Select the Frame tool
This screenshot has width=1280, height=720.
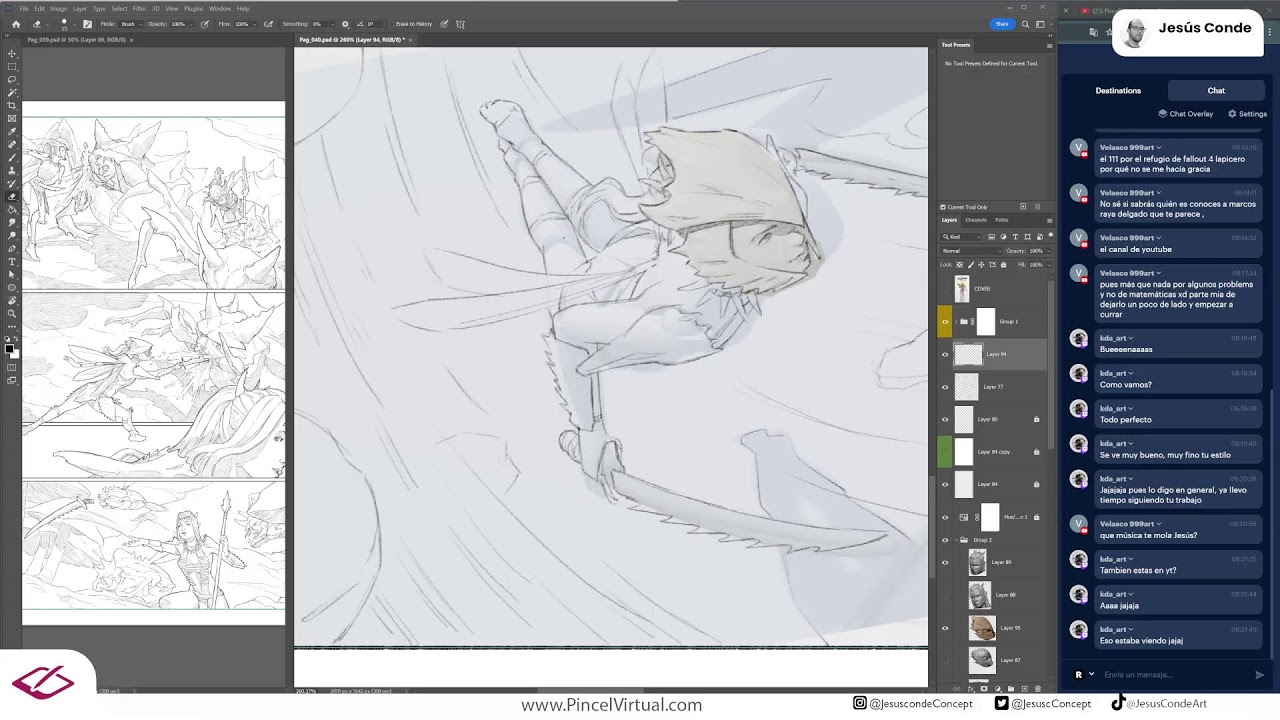(12, 119)
